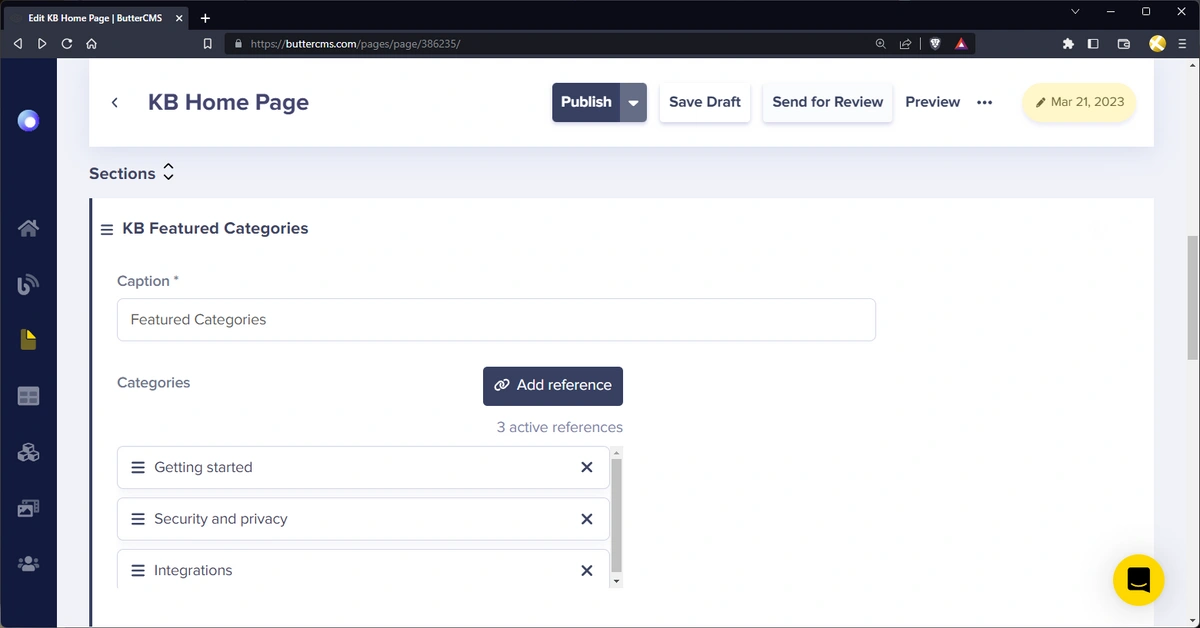Click the Integrations reference row
Screen dimensions: 1200x628
tap(363, 570)
